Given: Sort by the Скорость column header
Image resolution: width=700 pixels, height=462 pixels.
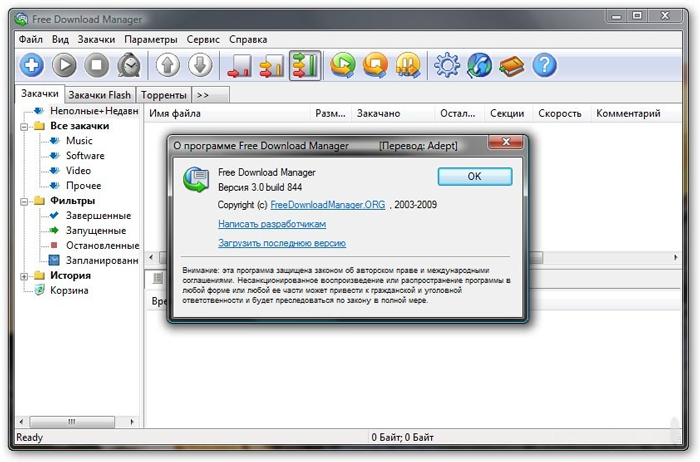Looking at the screenshot, I should 561,113.
